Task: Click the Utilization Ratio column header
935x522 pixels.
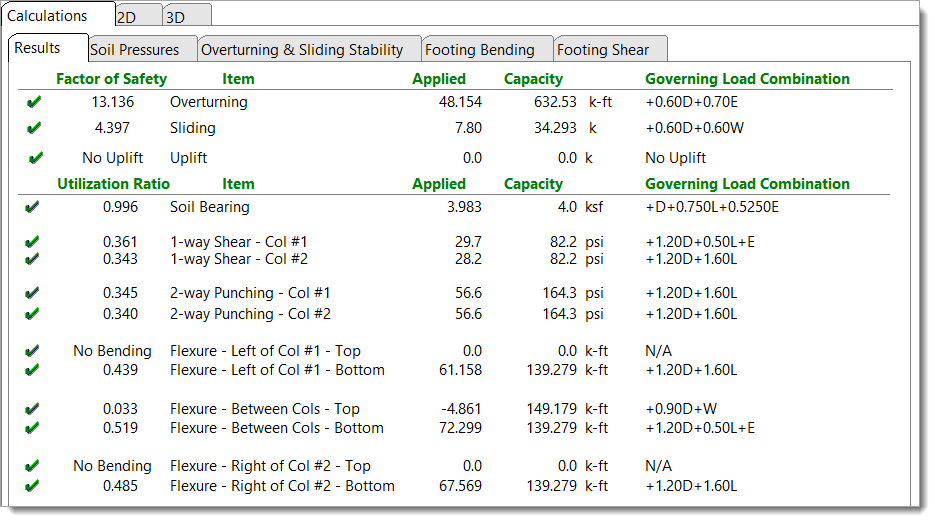Action: pos(113,184)
